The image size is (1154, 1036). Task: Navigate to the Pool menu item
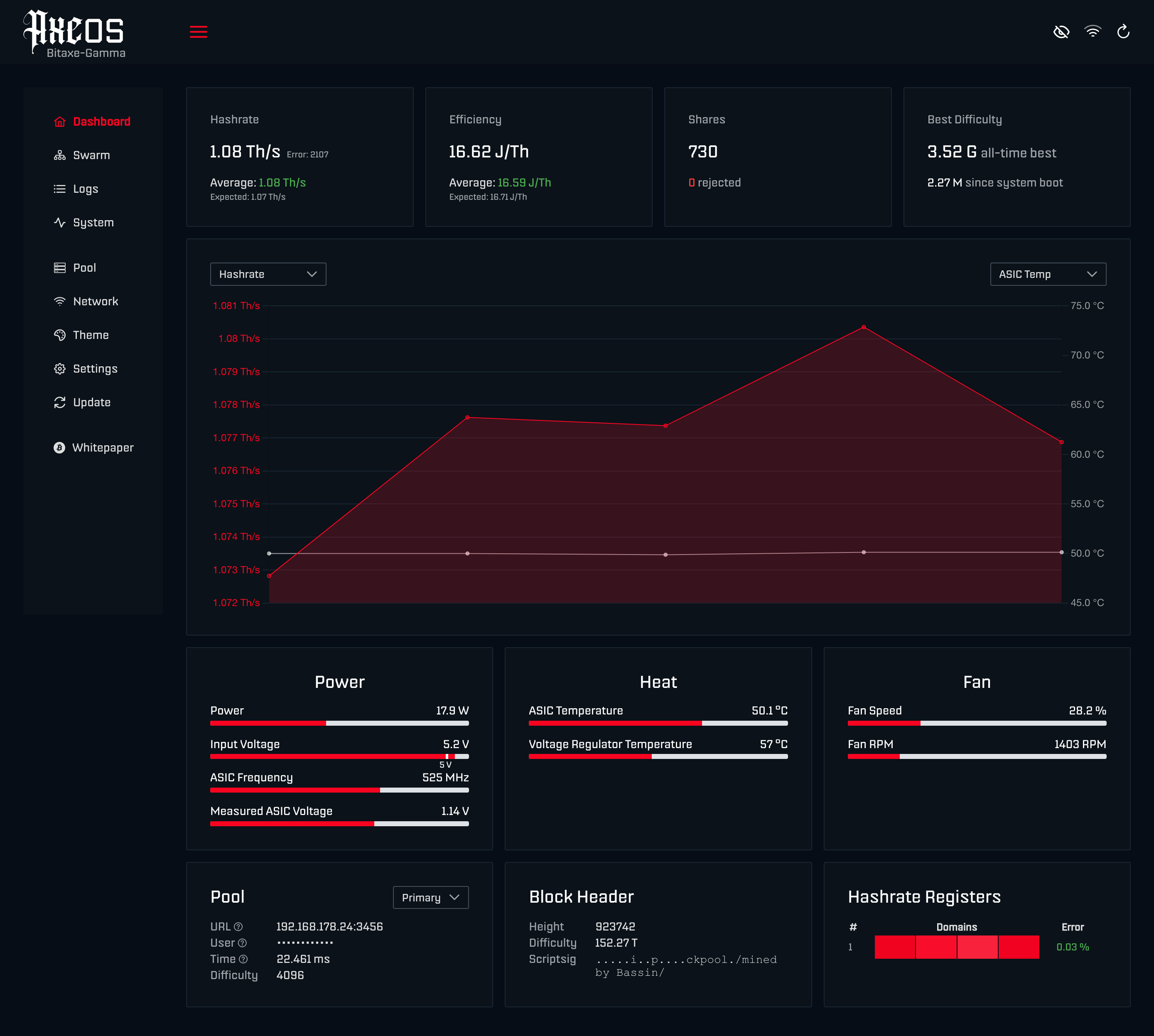pos(84,268)
